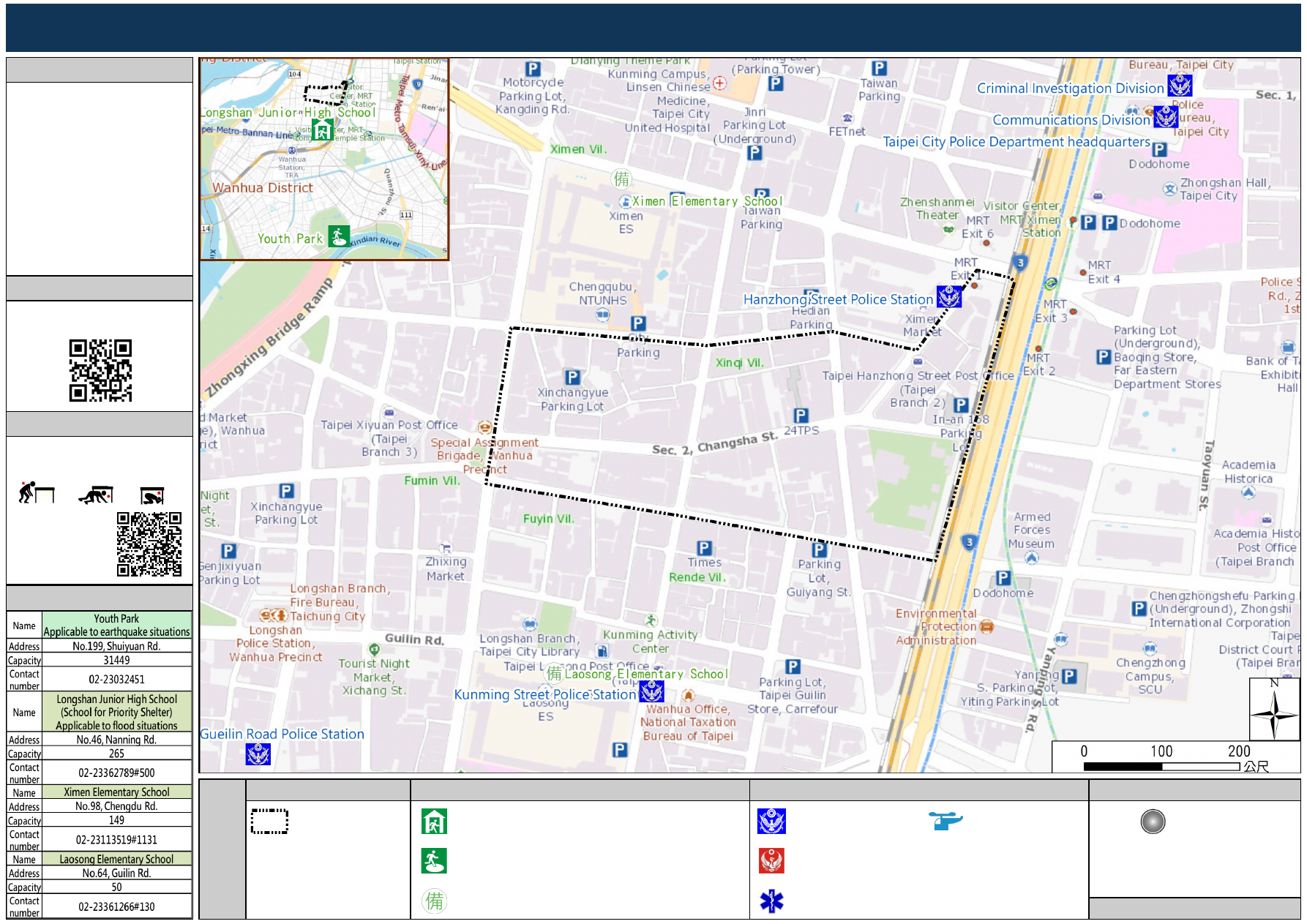Click the green running-person evacuation icon in legend
1307x924 pixels.
(434, 860)
